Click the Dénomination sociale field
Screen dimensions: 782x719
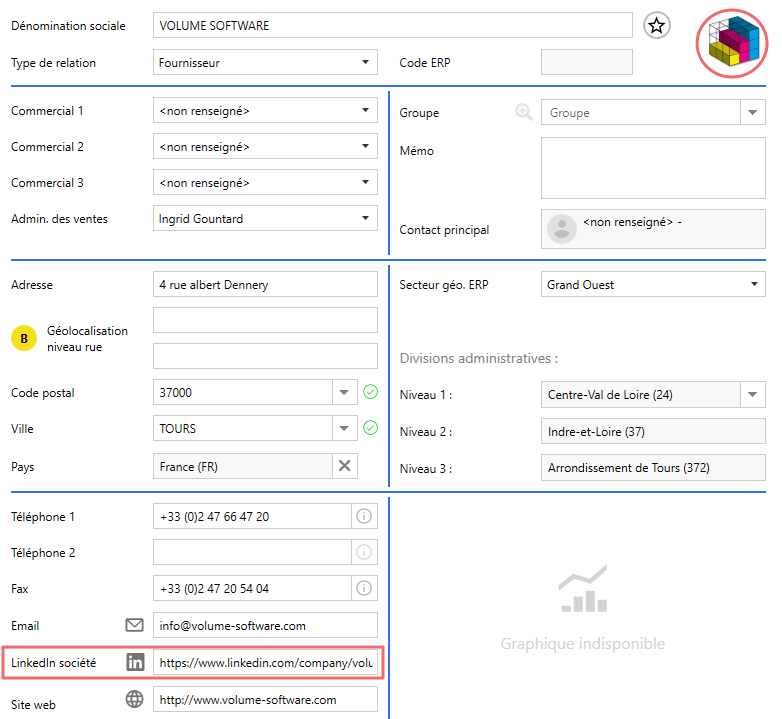point(392,25)
